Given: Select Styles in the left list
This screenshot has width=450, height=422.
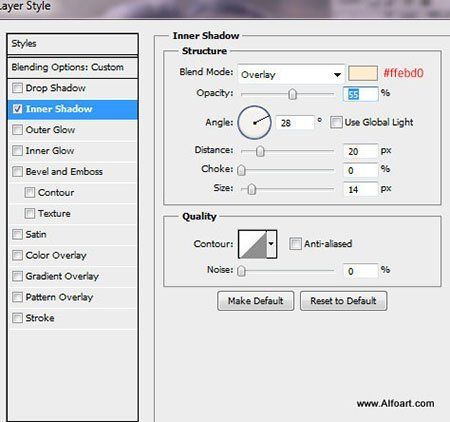Looking at the screenshot, I should pos(72,44).
